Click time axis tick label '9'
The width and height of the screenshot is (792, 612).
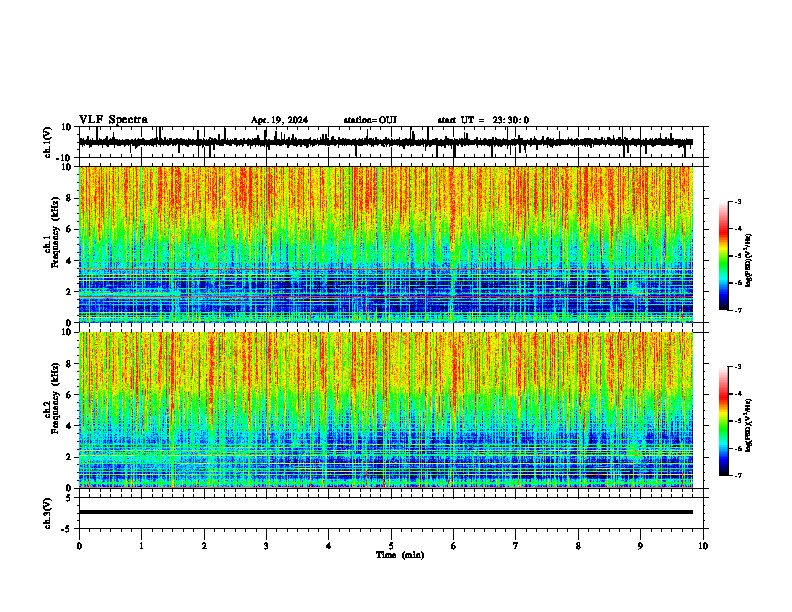click(x=640, y=546)
